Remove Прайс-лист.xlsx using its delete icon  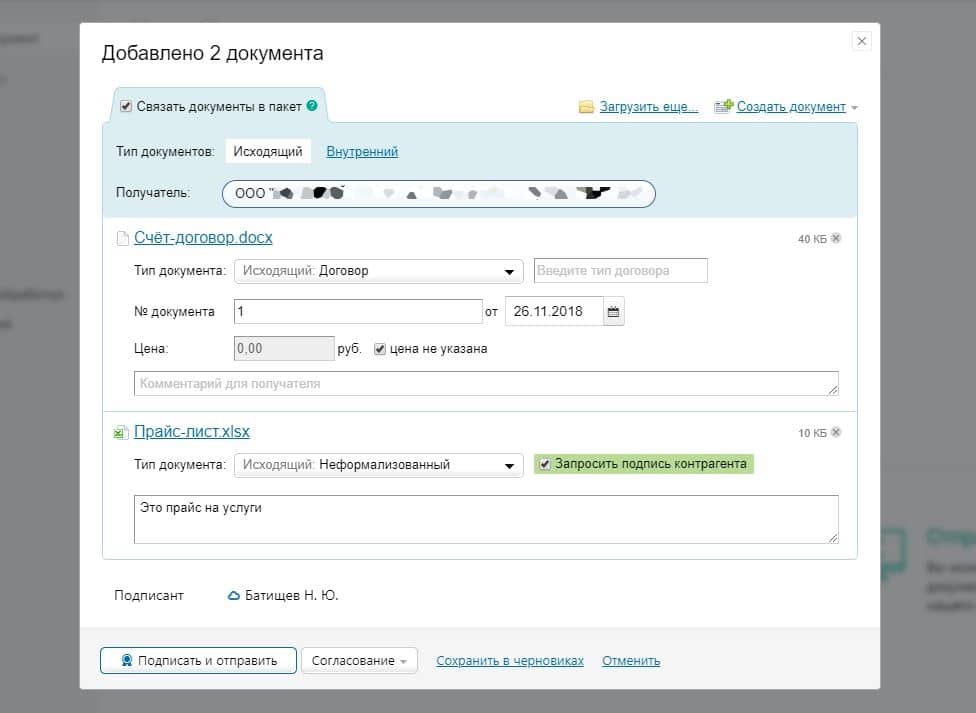[836, 433]
